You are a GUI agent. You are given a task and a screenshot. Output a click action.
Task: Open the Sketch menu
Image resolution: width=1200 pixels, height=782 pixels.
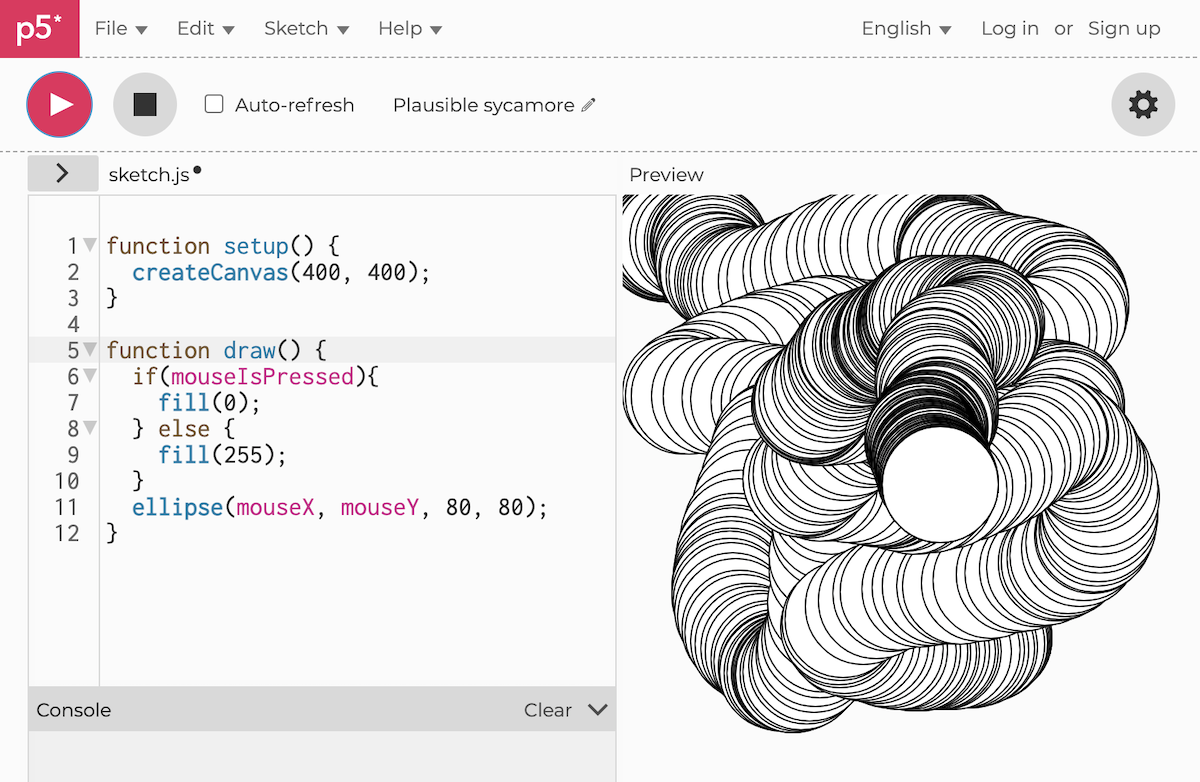[x=306, y=29]
